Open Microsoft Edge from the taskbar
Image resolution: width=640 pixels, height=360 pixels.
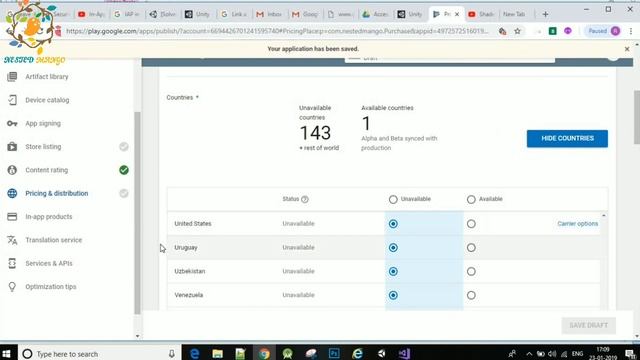coord(195,353)
